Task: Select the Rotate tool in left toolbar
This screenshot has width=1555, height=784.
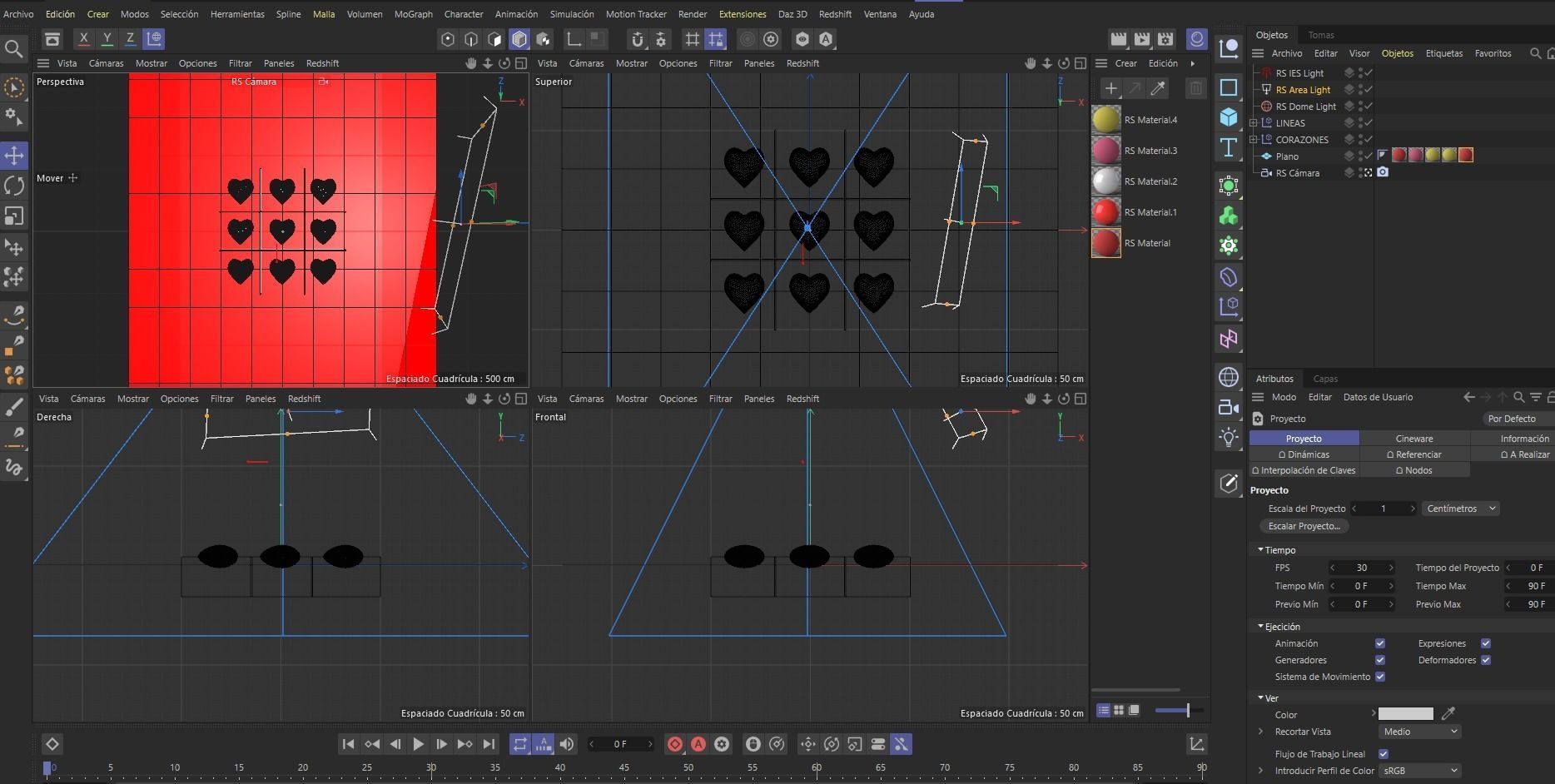Action: [14, 186]
